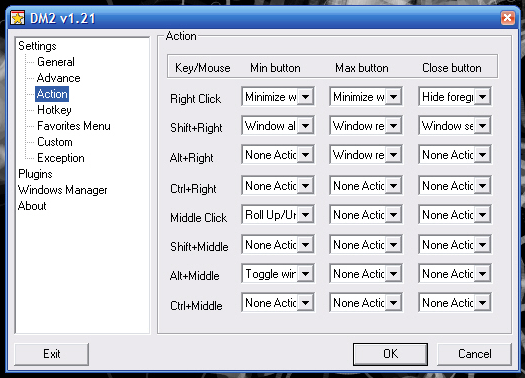Open the Advance settings page

pos(59,78)
